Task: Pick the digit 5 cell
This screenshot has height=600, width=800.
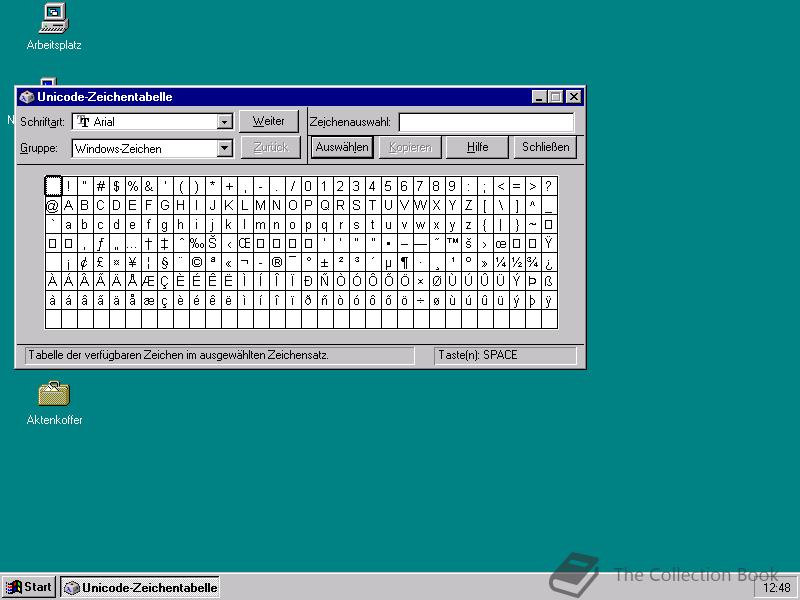Action: (x=389, y=186)
